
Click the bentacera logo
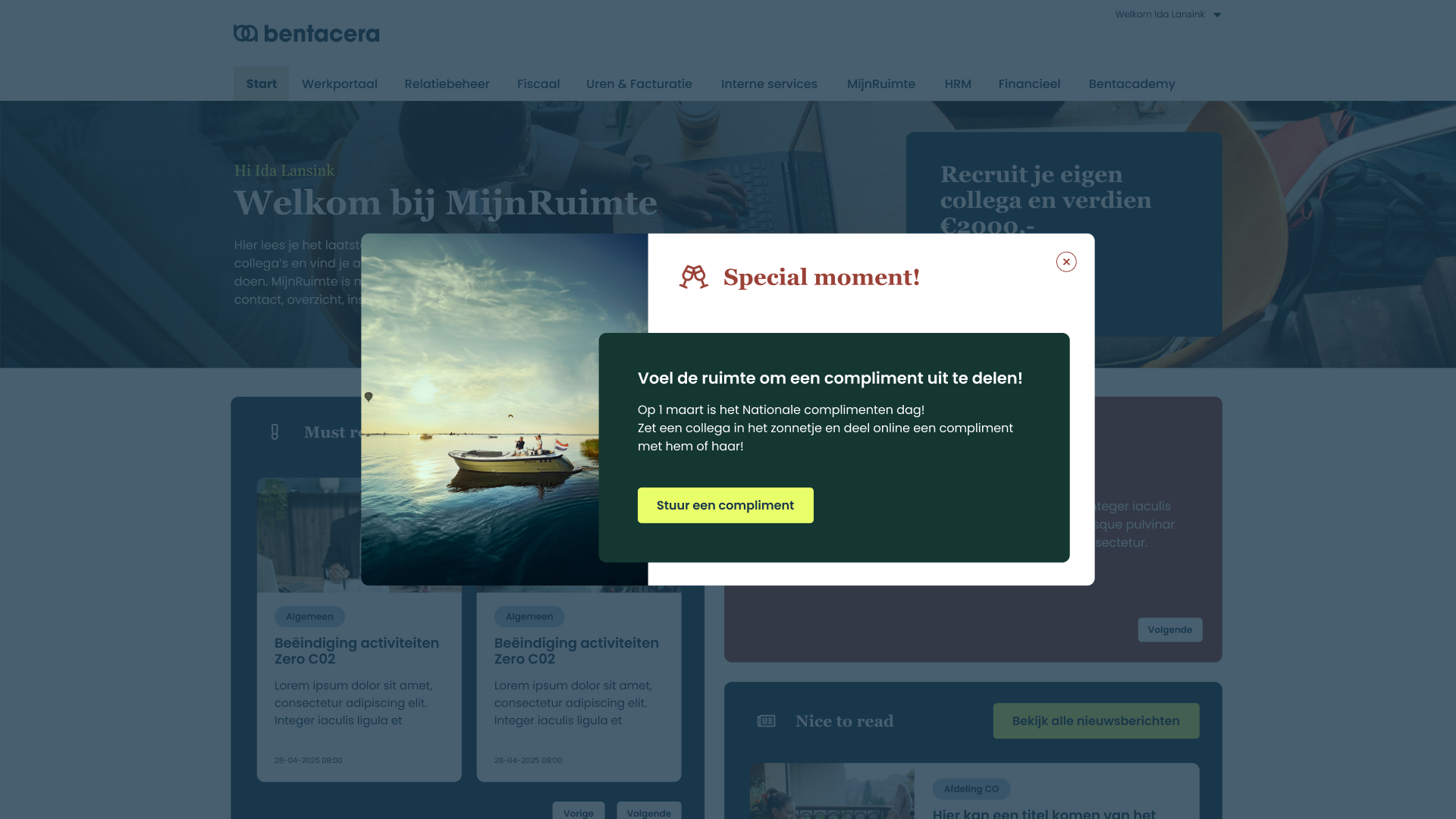306,33
